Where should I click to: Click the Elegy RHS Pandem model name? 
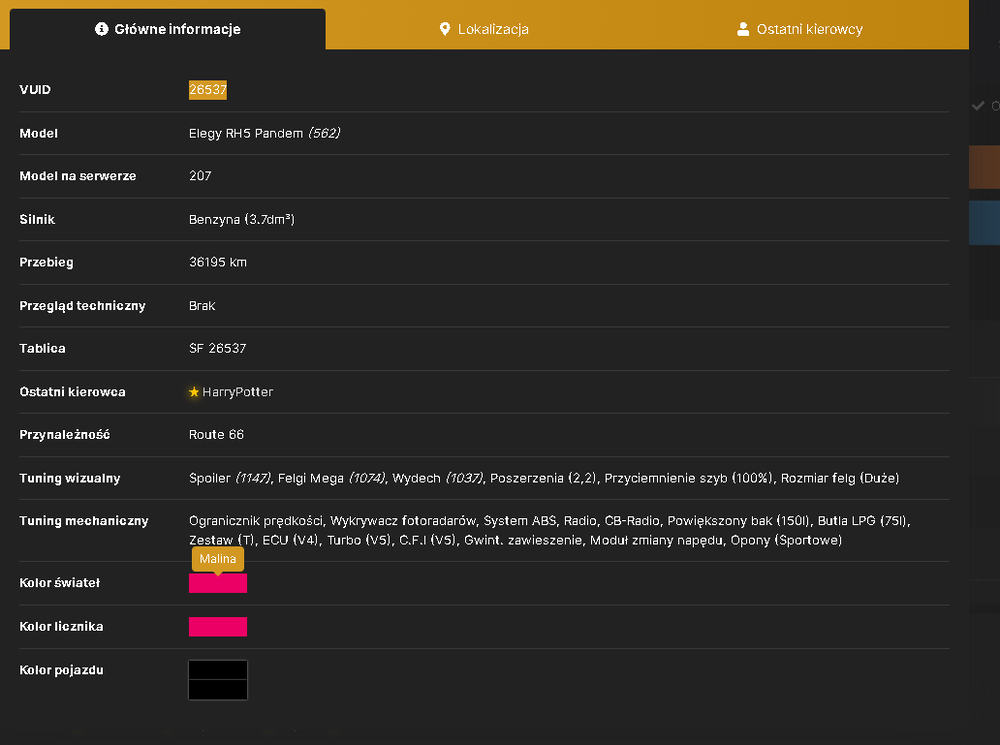point(246,133)
